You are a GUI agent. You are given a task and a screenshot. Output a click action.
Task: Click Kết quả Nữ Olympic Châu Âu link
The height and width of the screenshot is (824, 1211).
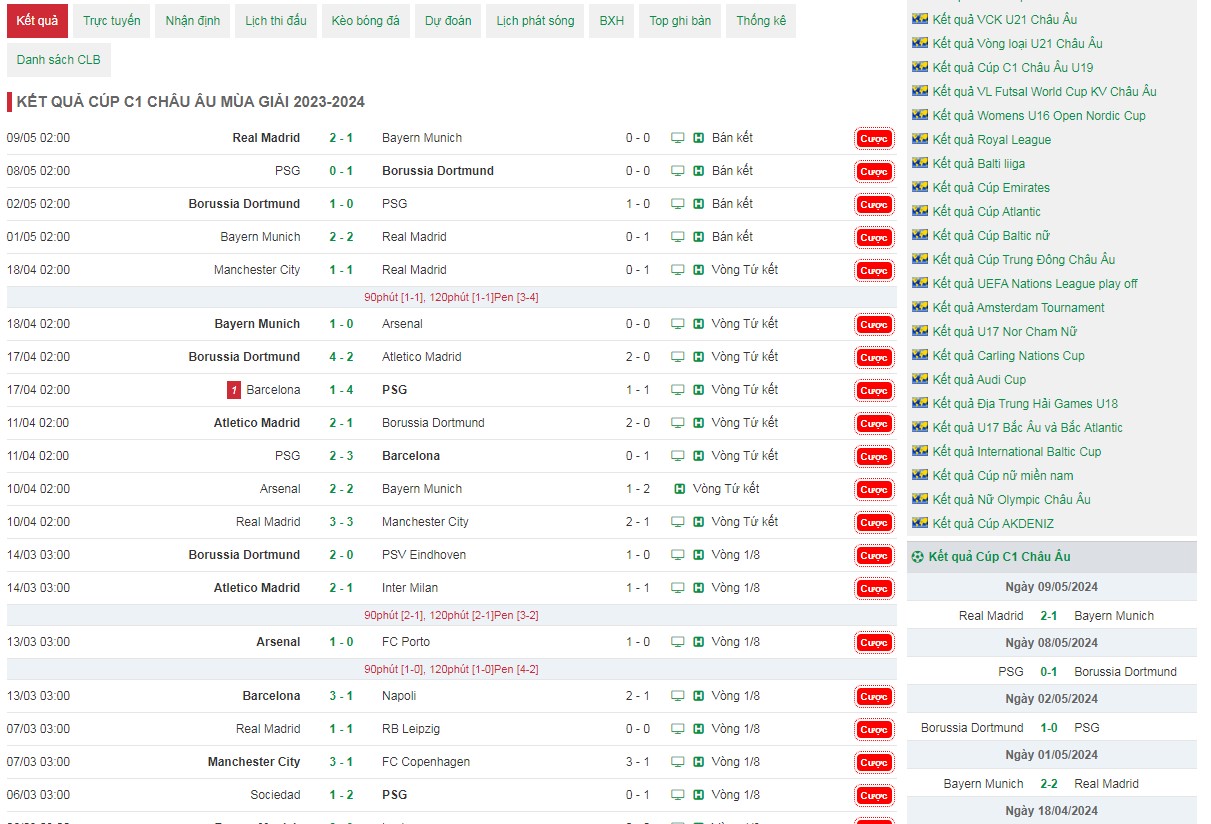pos(1012,499)
